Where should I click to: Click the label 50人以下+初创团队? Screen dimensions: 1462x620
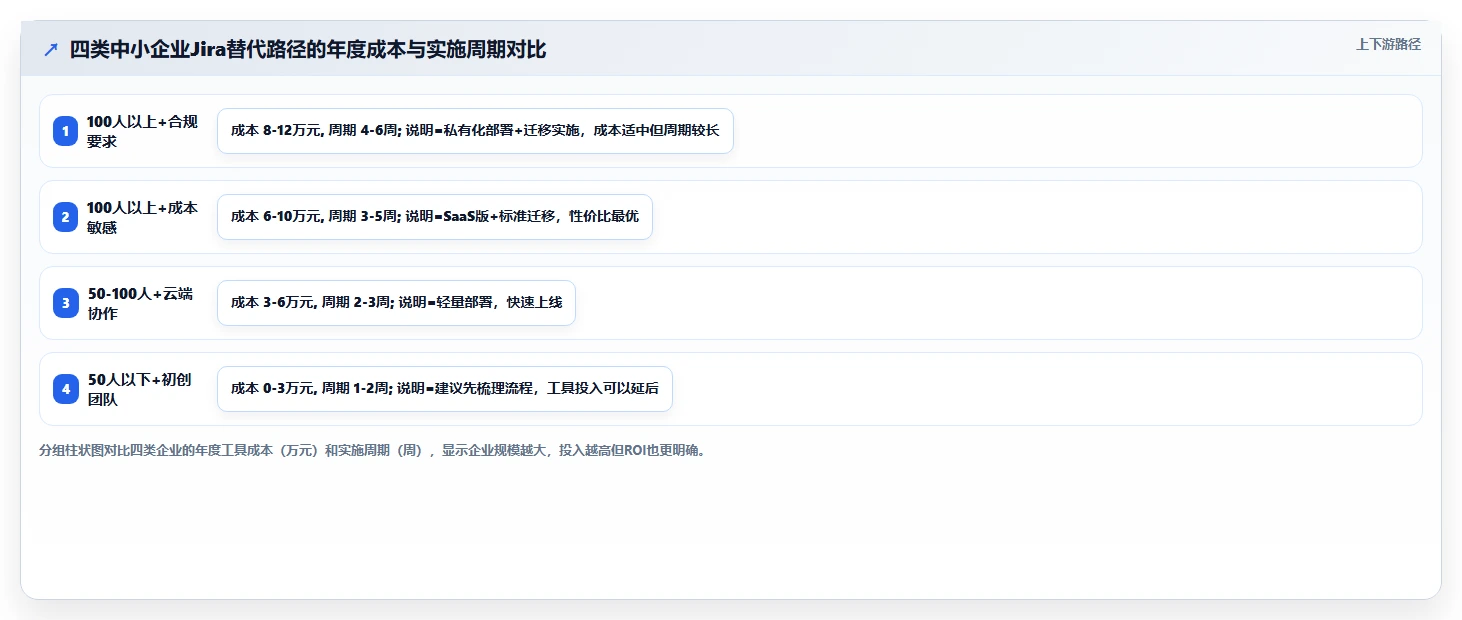pos(139,389)
